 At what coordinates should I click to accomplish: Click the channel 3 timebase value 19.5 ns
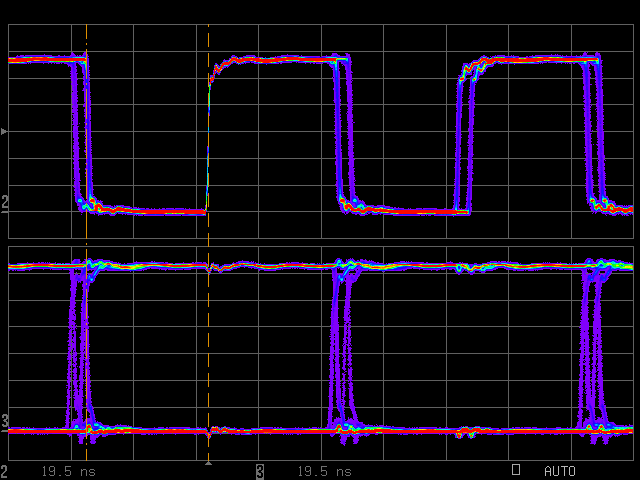click(x=324, y=472)
